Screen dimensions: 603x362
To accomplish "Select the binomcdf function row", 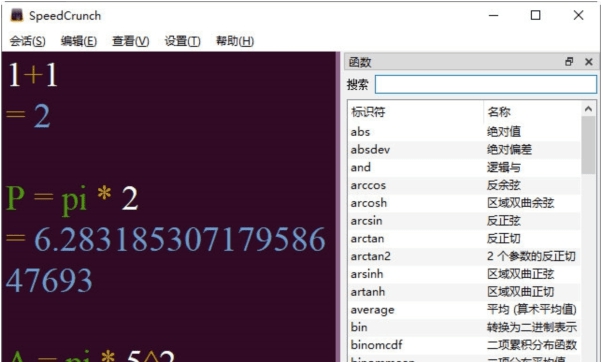I will coord(465,345).
